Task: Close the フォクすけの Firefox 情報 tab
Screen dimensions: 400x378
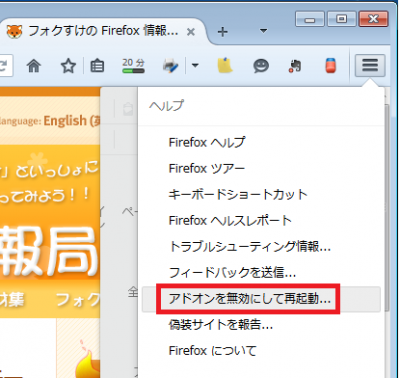Action: click(191, 32)
